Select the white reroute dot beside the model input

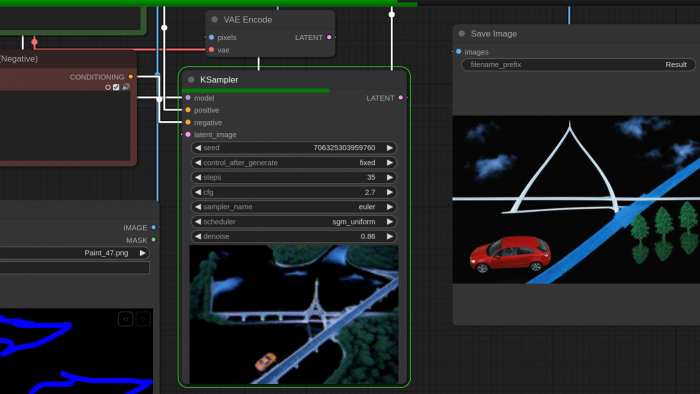click(159, 99)
